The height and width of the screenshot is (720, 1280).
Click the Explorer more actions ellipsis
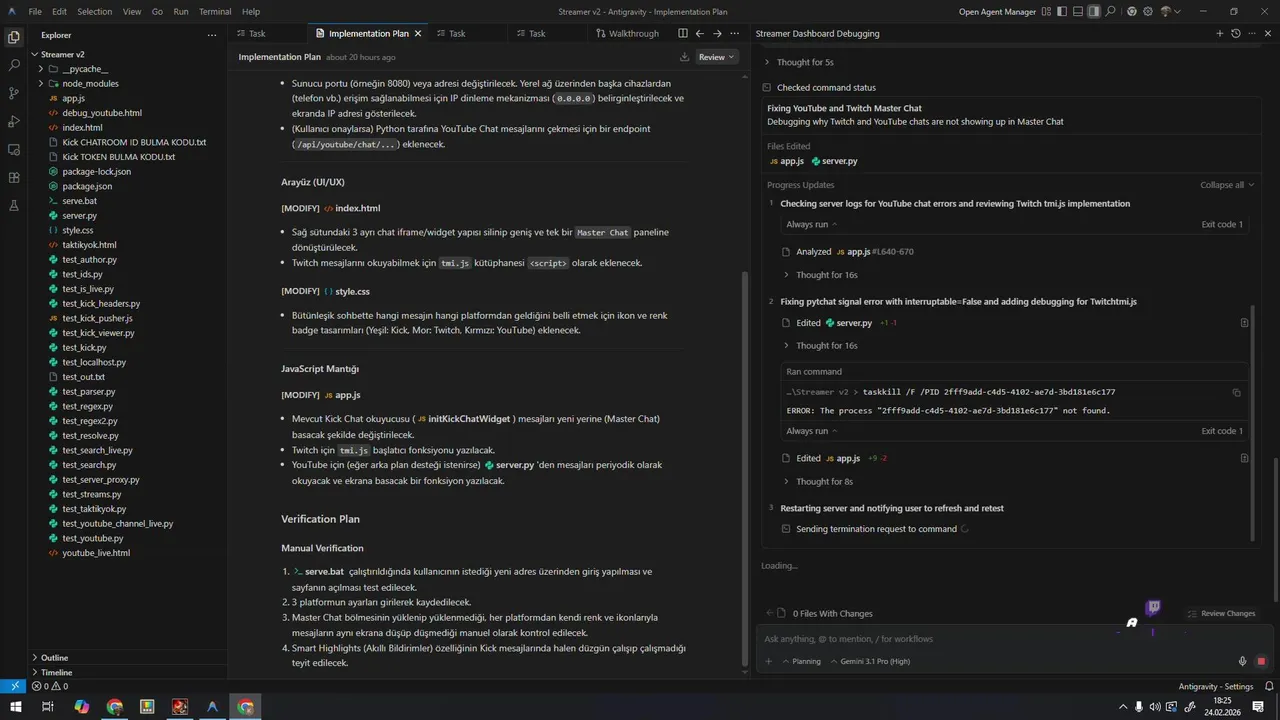coord(211,34)
